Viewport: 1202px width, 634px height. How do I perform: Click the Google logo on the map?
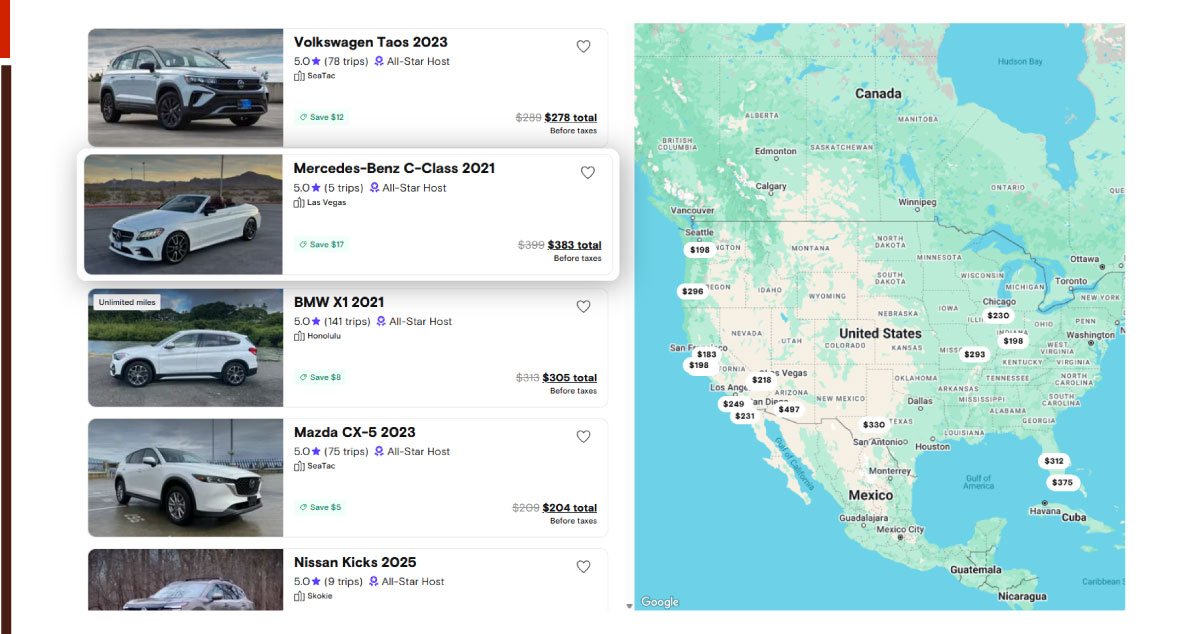click(x=658, y=601)
